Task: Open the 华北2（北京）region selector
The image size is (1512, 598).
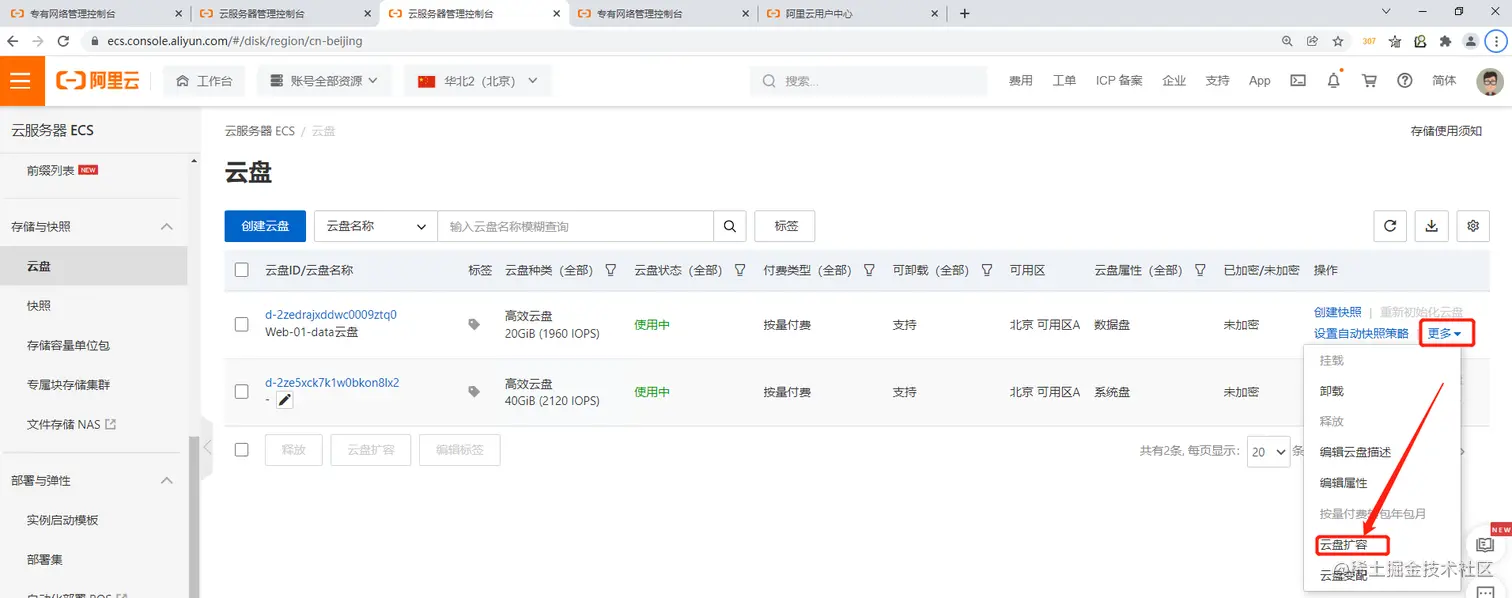Action: point(477,81)
